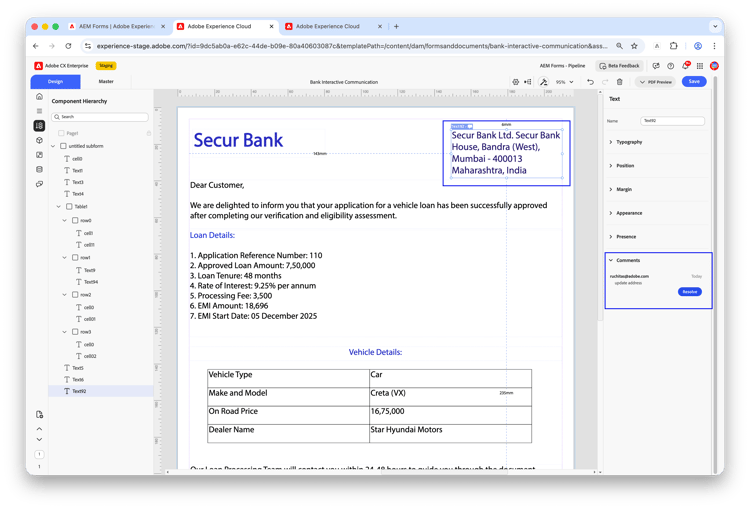The image size is (750, 509).
Task: Click the hammer tool toolbar icon
Action: [x=543, y=82]
